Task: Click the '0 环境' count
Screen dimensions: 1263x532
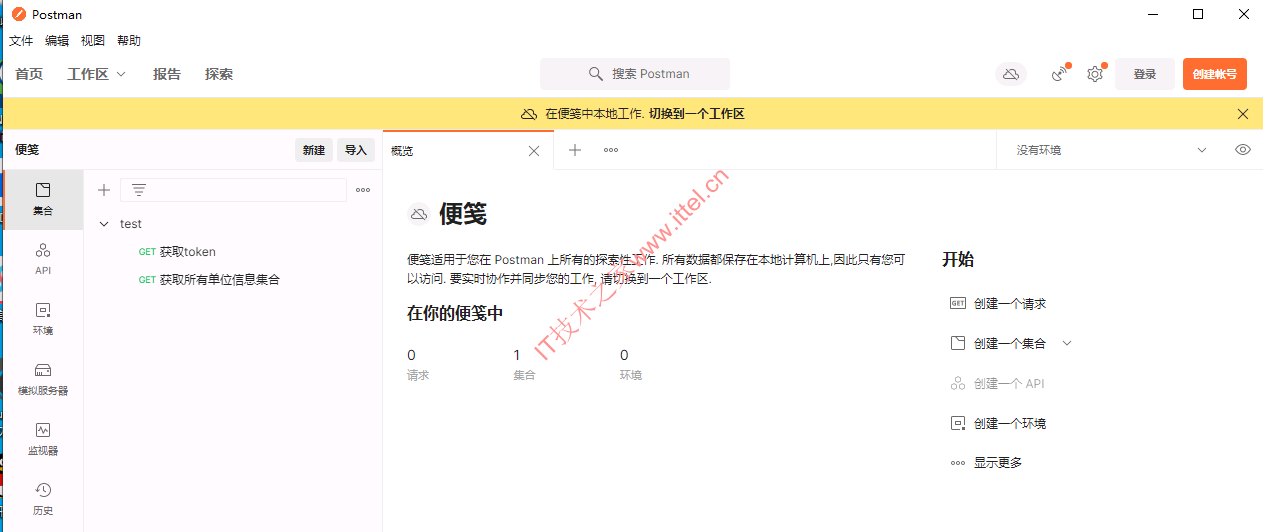Action: [x=630, y=364]
